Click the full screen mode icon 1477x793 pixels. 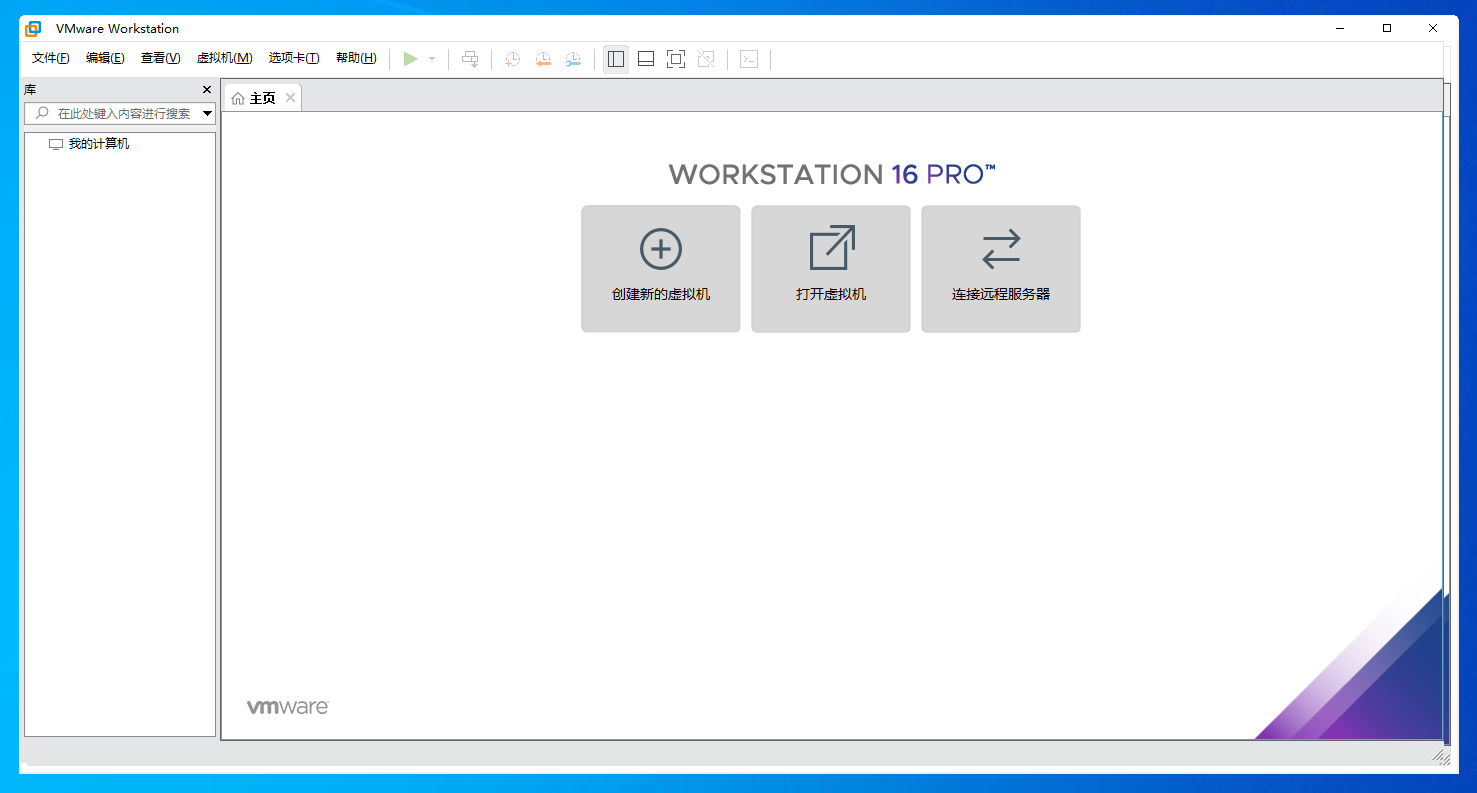coord(676,59)
